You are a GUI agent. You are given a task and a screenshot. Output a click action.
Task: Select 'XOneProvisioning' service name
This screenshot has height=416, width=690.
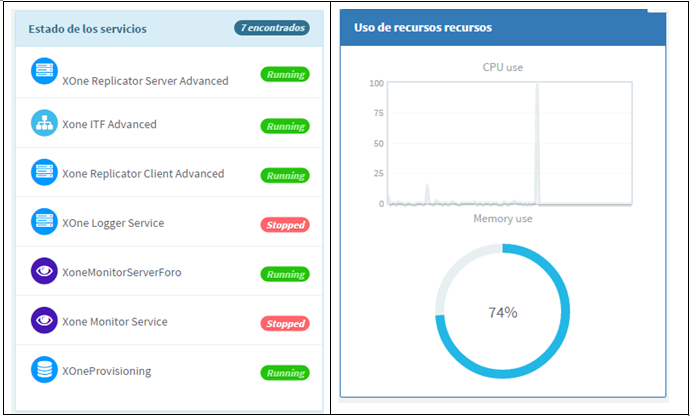click(x=106, y=371)
